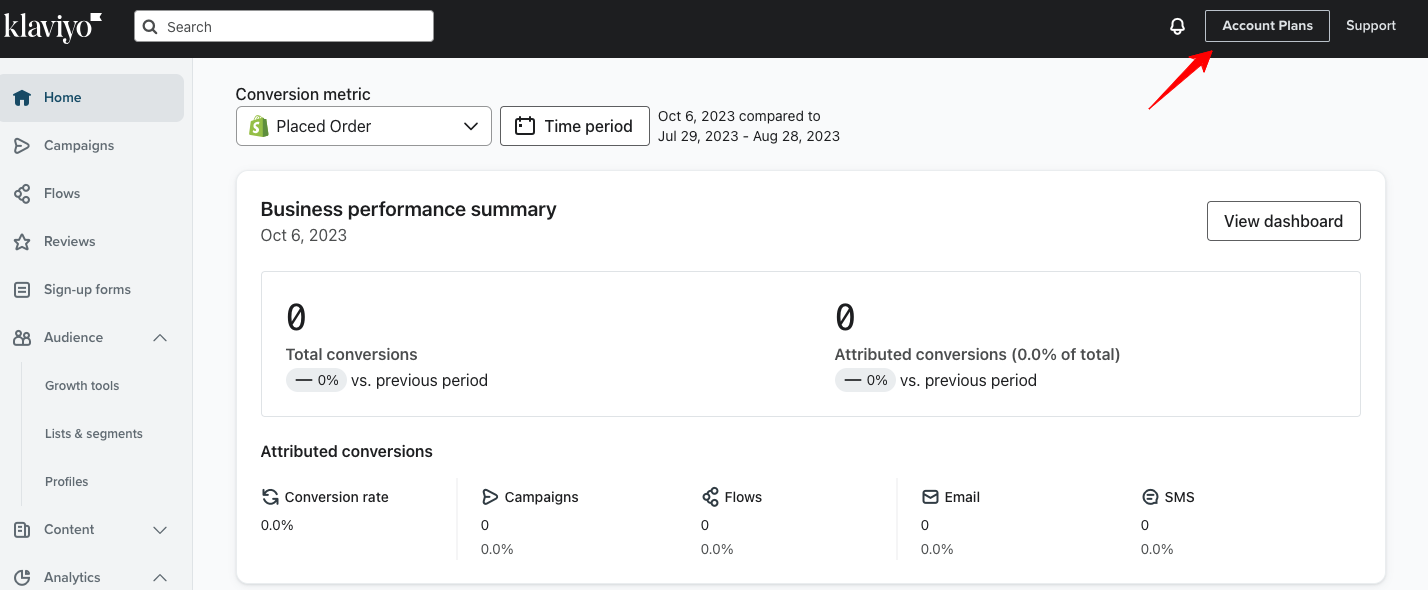Select the Sign-up forms icon
Image resolution: width=1428 pixels, height=590 pixels.
click(20, 289)
